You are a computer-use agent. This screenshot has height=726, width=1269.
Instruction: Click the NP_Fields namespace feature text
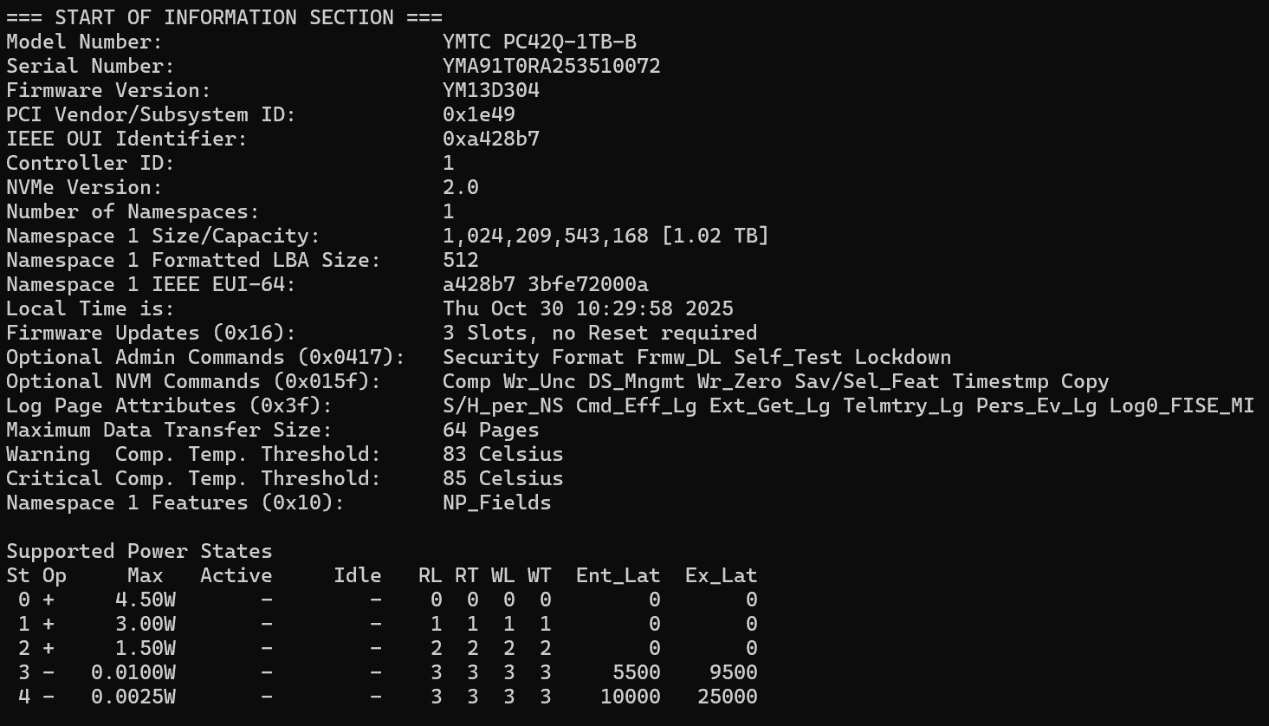(x=497, y=502)
